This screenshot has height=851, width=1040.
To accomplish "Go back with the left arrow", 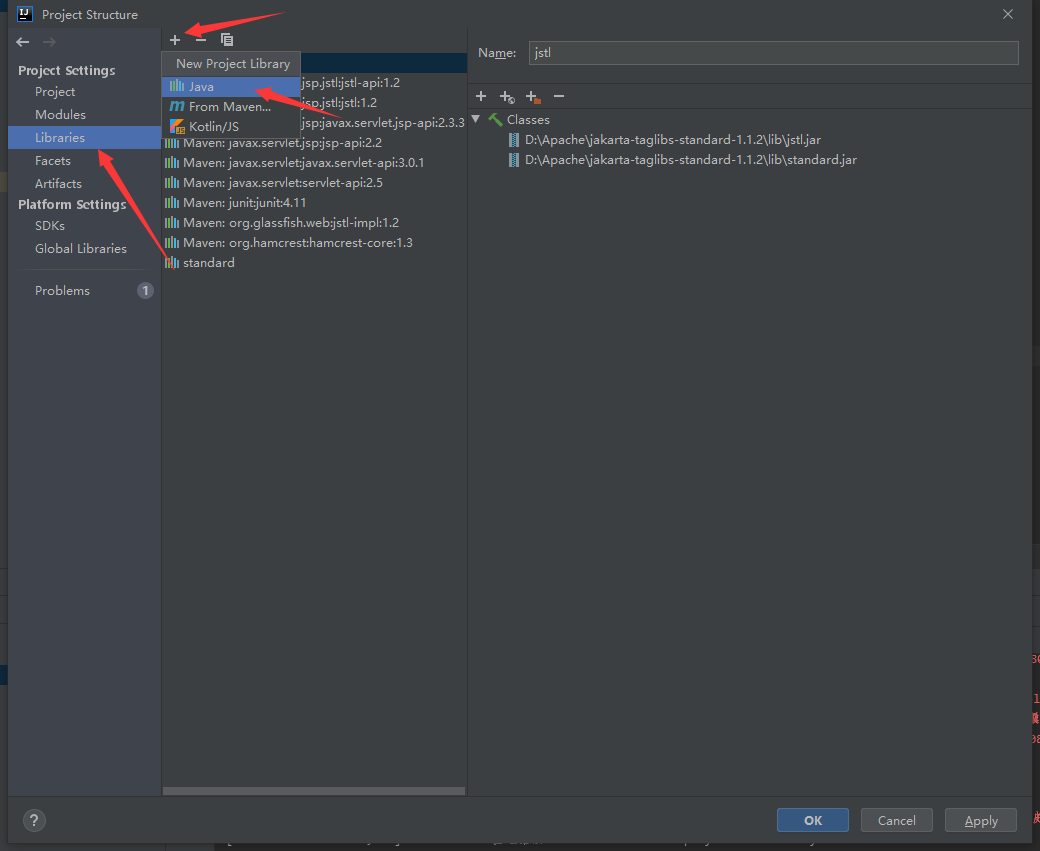I will coord(23,42).
